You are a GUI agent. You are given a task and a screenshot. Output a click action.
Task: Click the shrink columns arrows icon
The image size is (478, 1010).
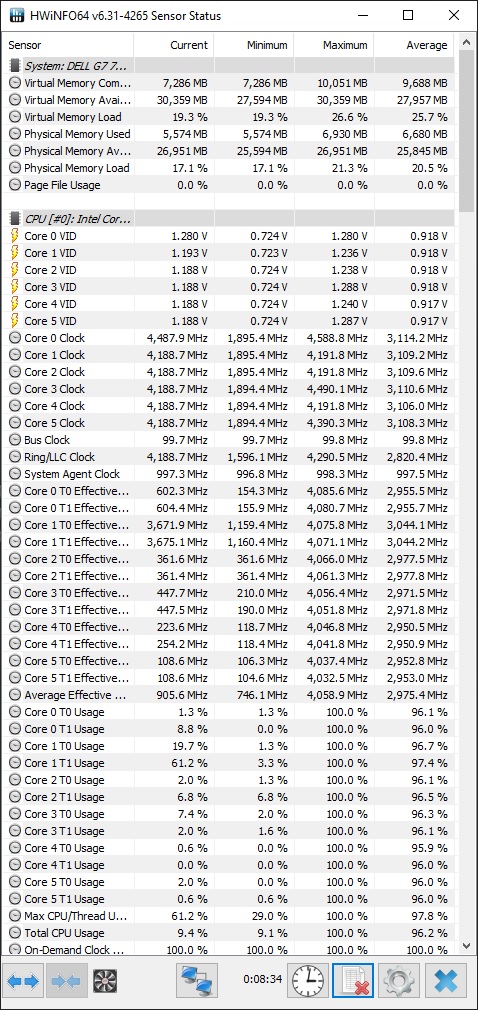[66, 981]
